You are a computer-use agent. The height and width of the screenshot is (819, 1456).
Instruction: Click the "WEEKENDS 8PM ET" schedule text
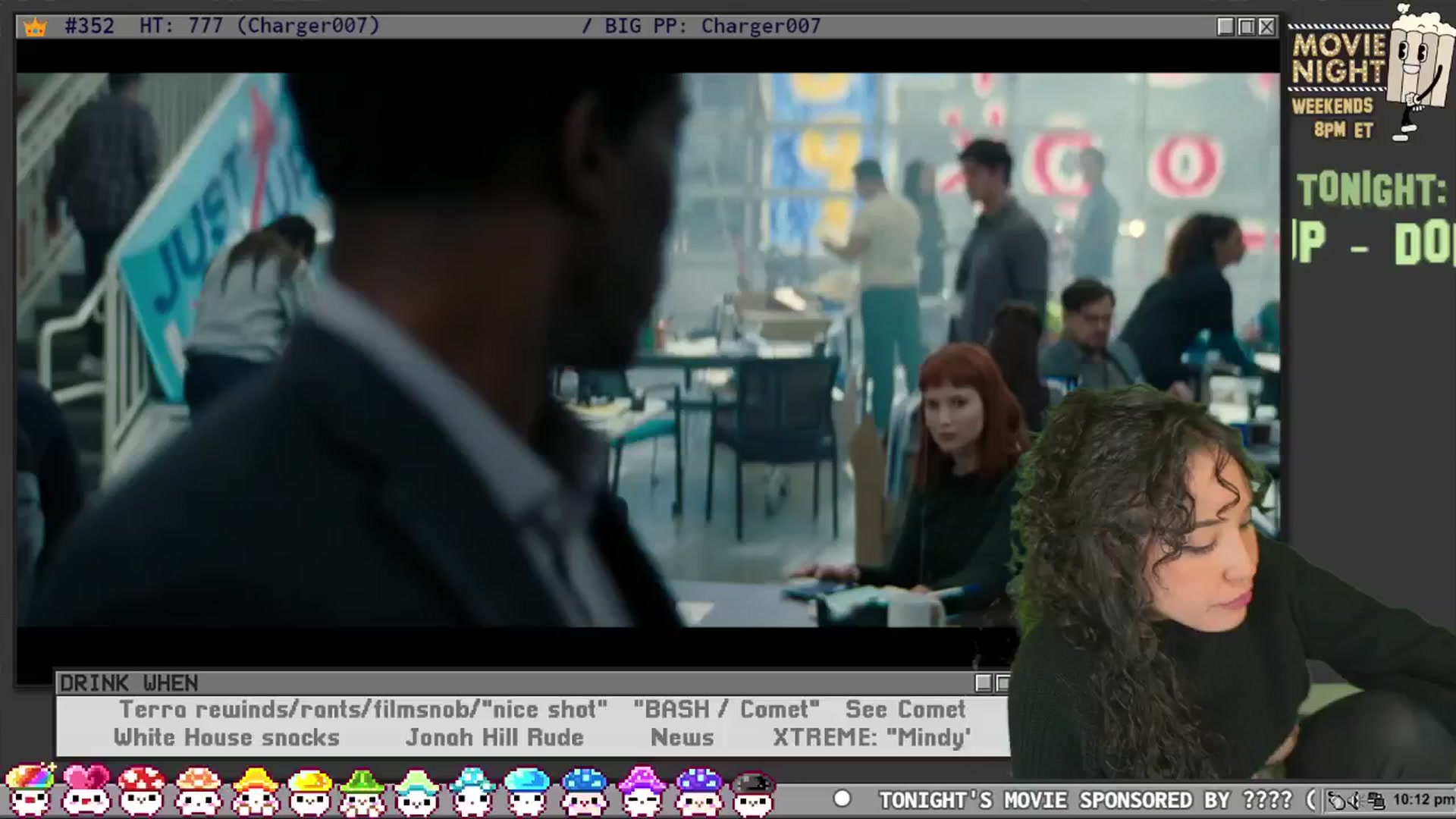click(1333, 117)
